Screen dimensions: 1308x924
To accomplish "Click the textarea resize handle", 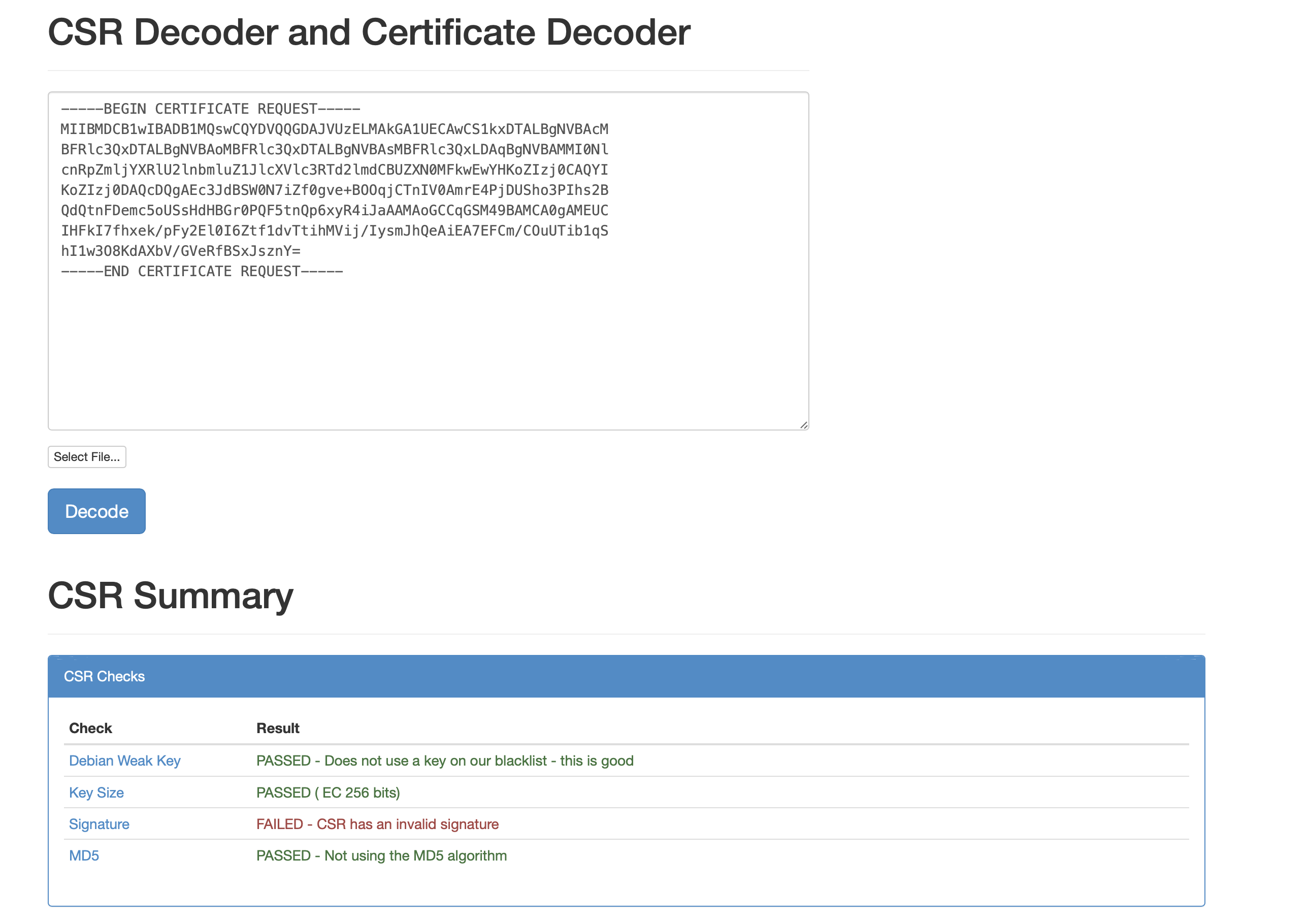I will click(803, 424).
